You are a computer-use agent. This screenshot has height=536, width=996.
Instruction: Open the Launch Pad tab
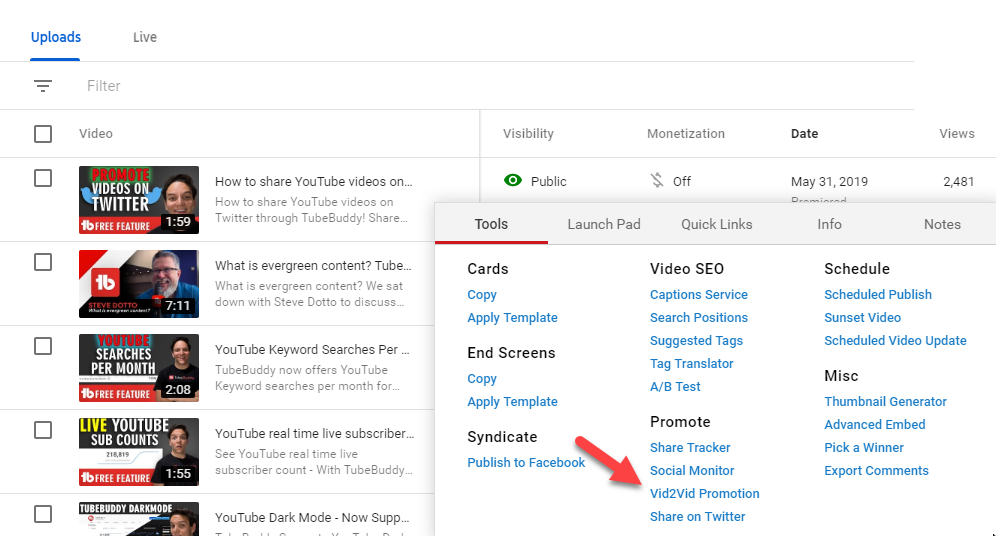coord(604,224)
